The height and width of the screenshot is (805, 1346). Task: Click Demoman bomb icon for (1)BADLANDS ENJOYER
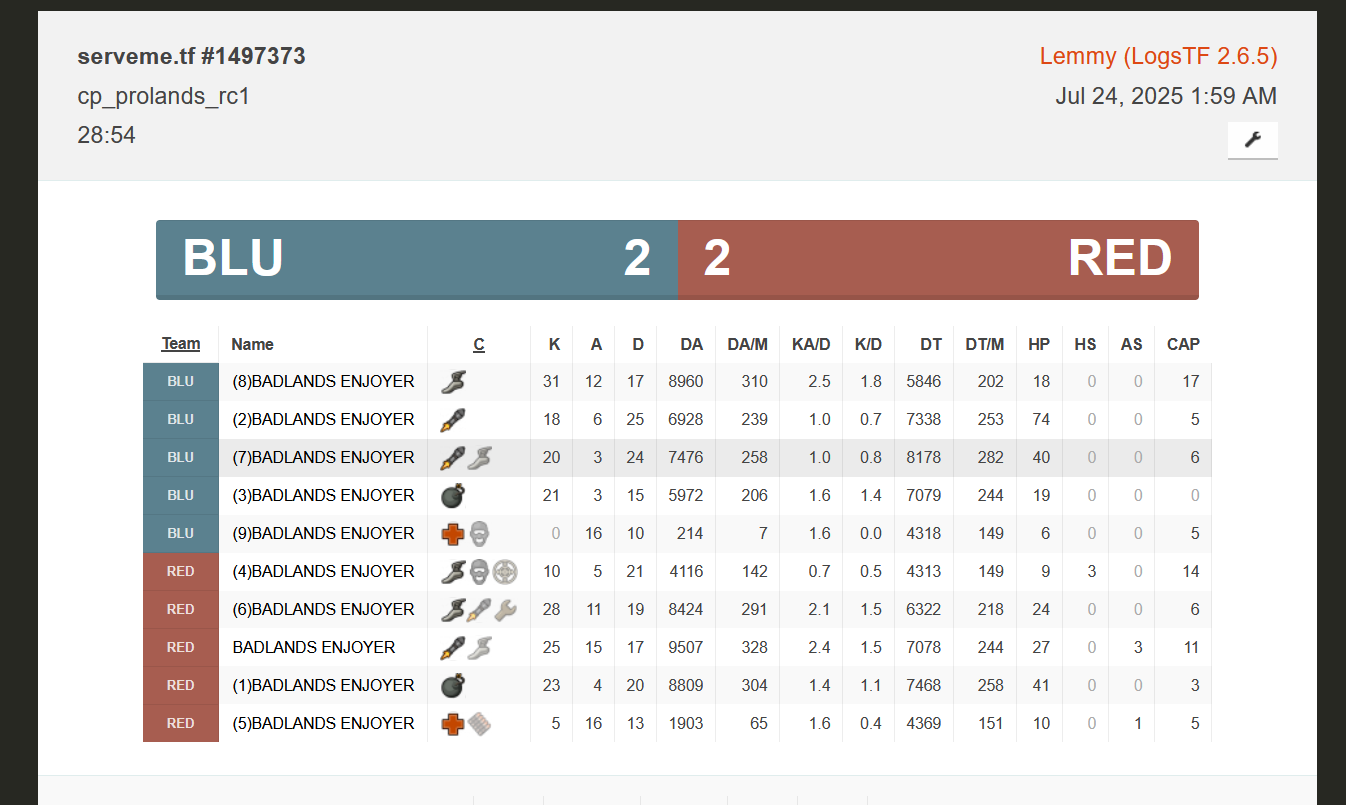pos(453,685)
